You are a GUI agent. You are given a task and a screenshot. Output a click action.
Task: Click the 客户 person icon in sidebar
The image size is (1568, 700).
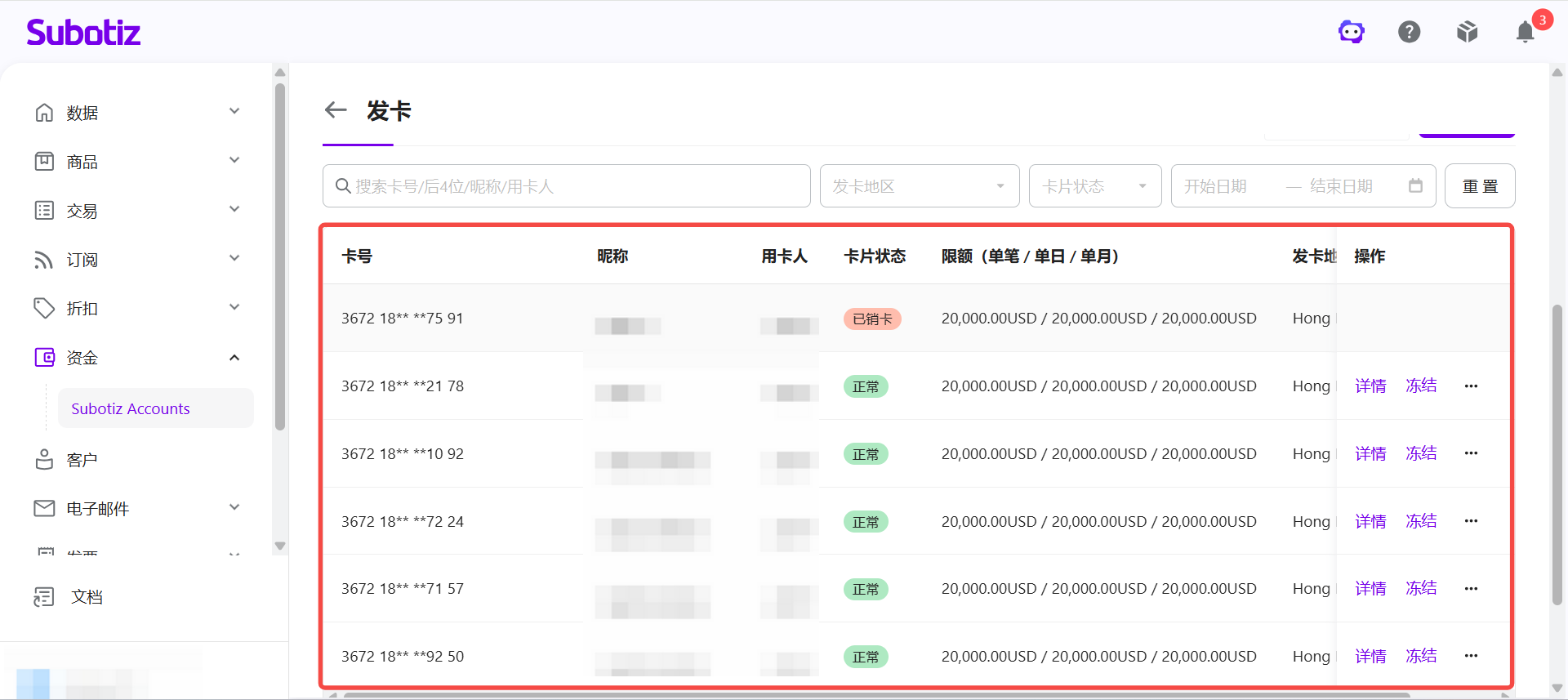pyautogui.click(x=44, y=459)
